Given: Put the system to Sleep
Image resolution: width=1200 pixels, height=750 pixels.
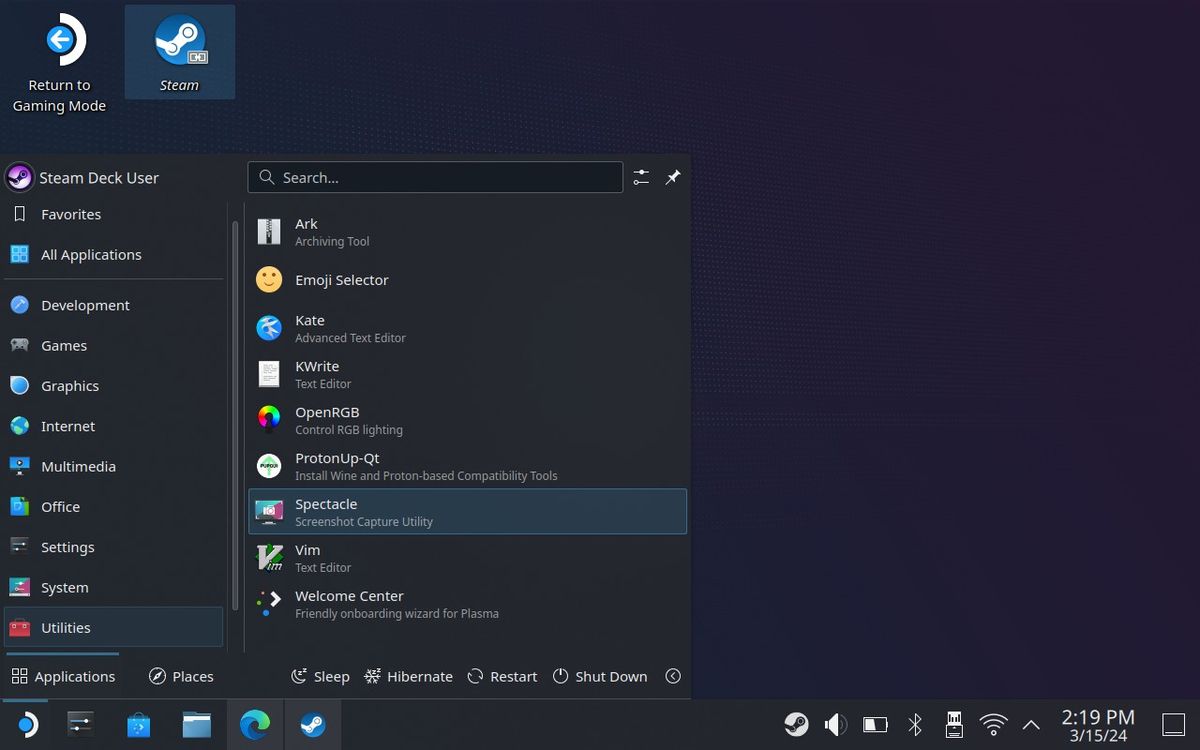Looking at the screenshot, I should [x=319, y=676].
